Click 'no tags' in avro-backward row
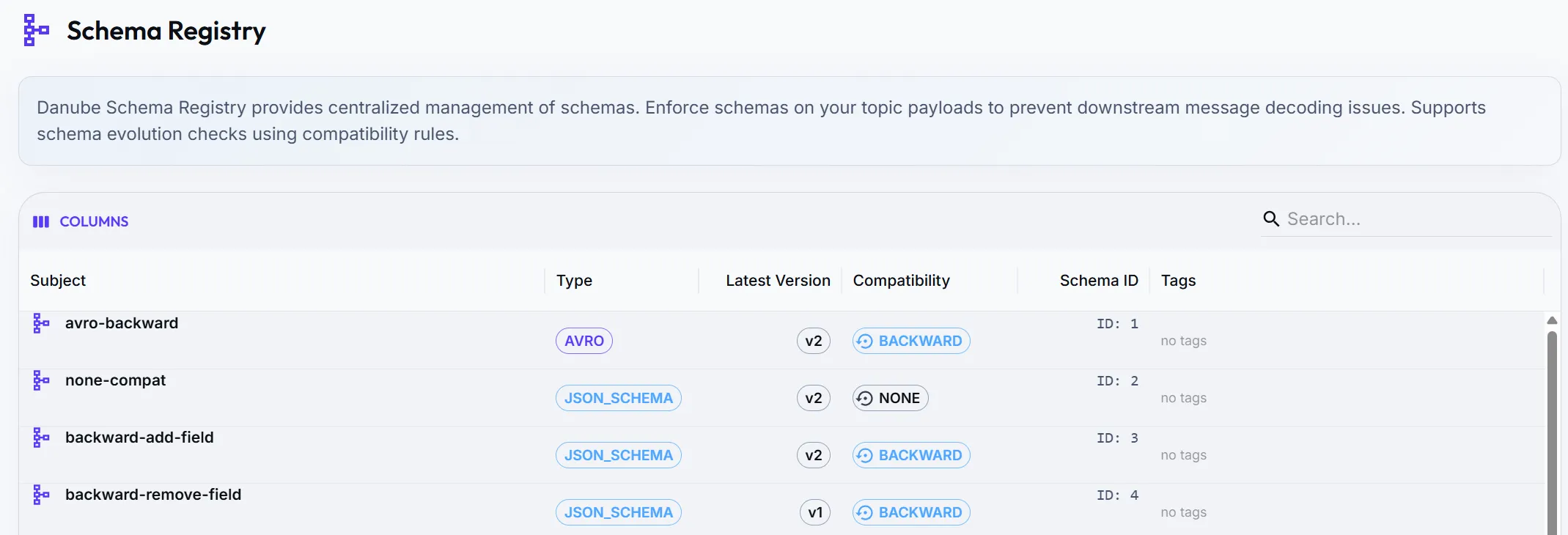 click(x=1183, y=341)
